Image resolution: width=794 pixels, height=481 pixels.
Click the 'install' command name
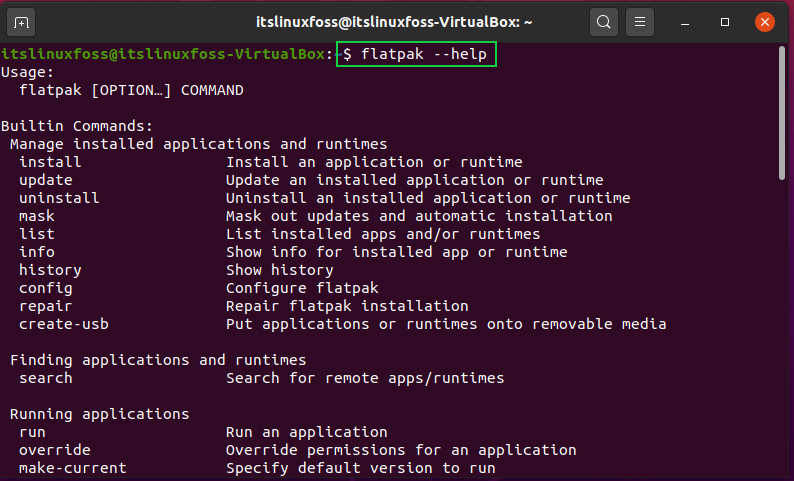pos(50,162)
